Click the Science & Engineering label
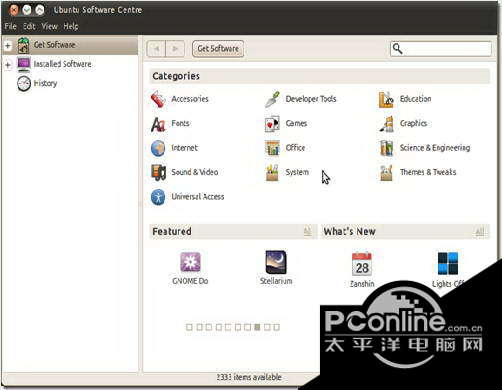 [435, 148]
